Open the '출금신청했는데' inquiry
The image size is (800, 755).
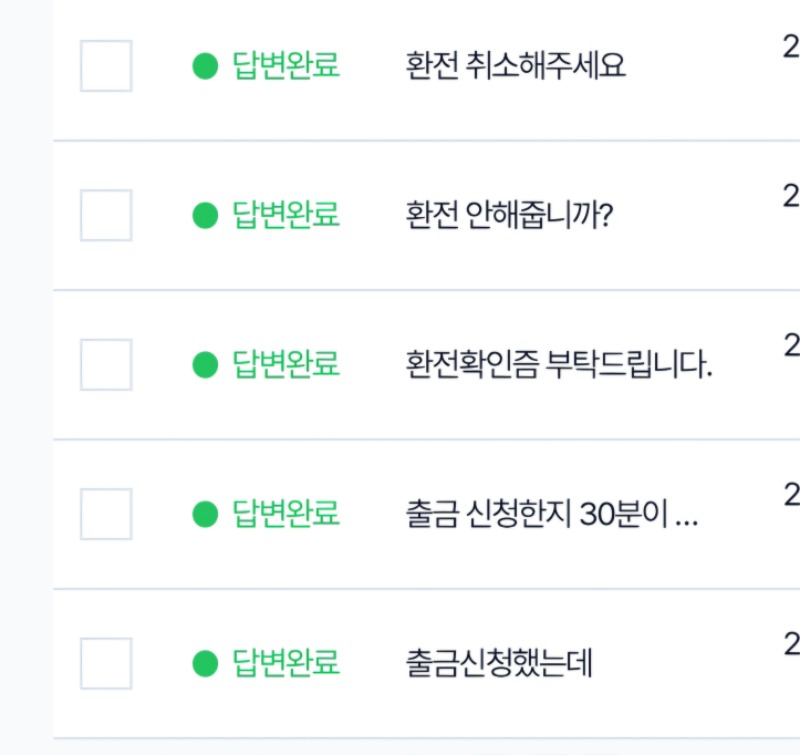point(499,663)
